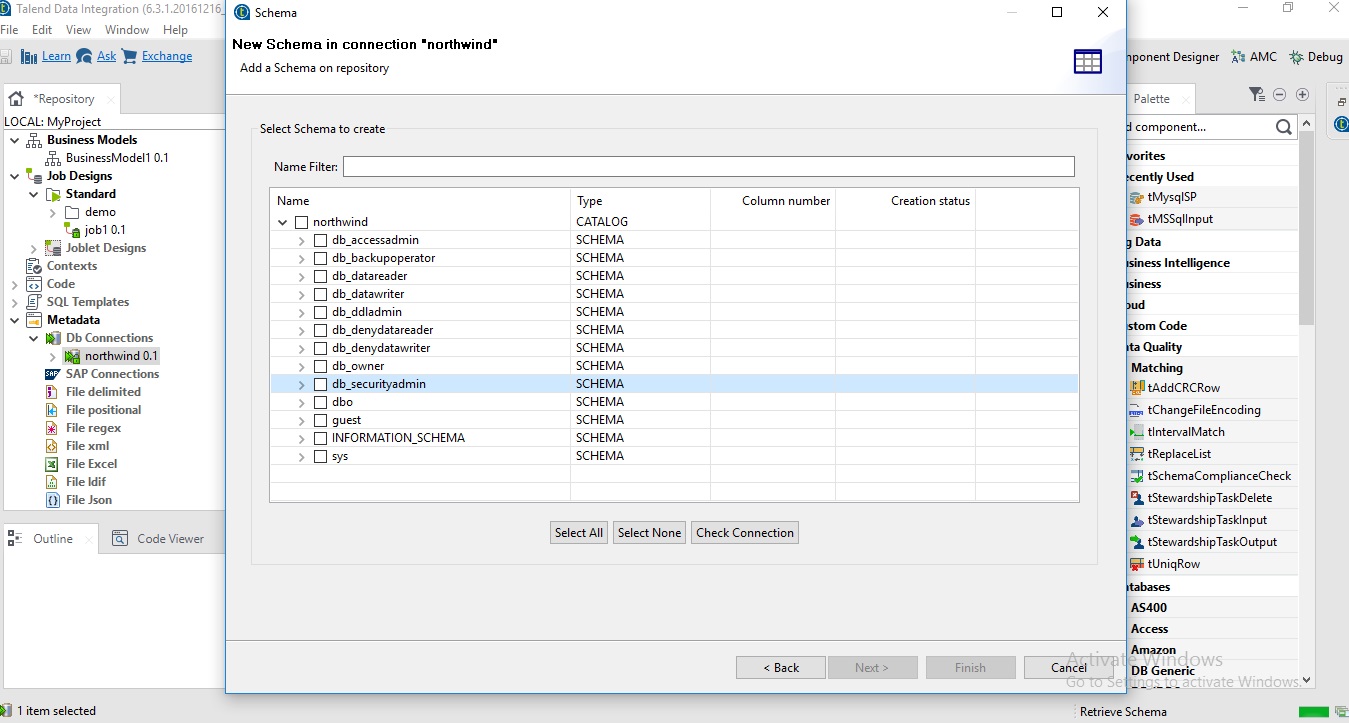The image size is (1349, 723).
Task: Expand the db_ddladmin schema node
Action: click(x=302, y=312)
